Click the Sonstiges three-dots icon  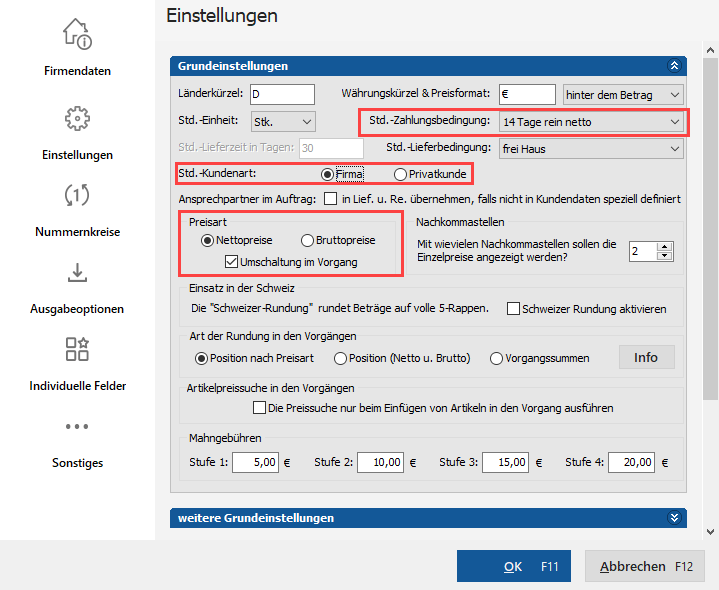[77, 426]
